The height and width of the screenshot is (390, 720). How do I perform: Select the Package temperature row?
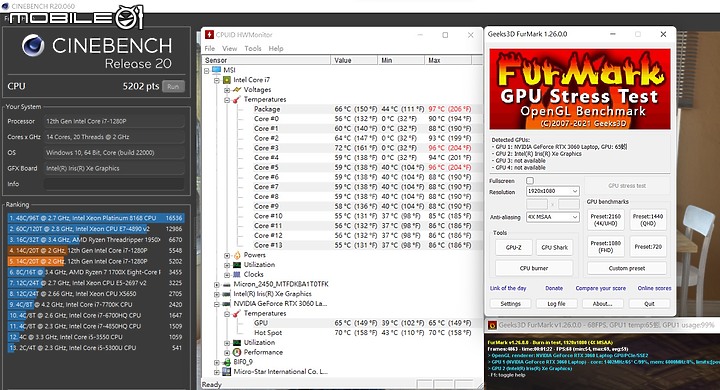coord(362,109)
